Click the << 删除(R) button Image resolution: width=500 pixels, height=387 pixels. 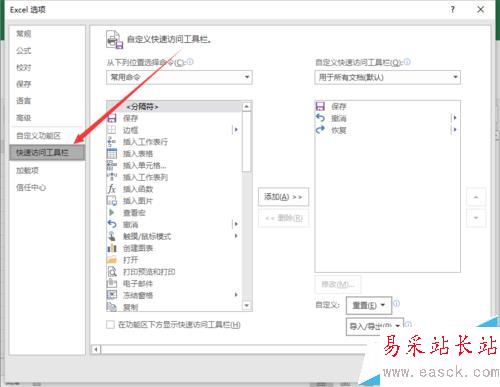[283, 218]
